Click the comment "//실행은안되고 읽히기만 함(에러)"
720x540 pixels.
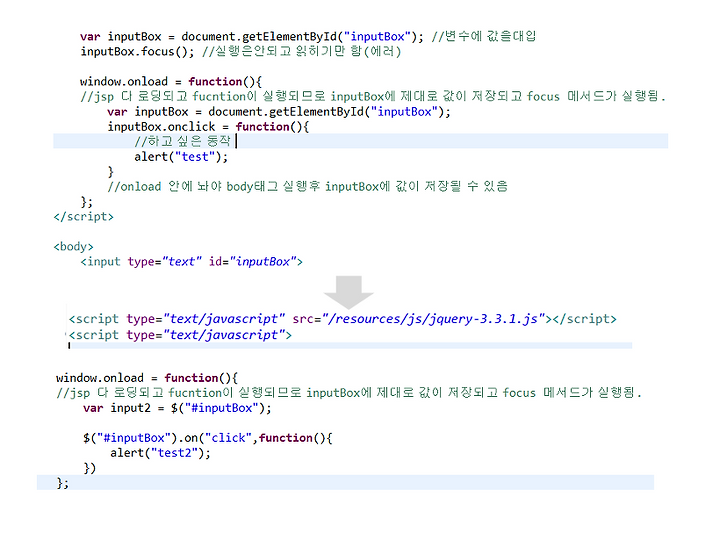click(302, 51)
